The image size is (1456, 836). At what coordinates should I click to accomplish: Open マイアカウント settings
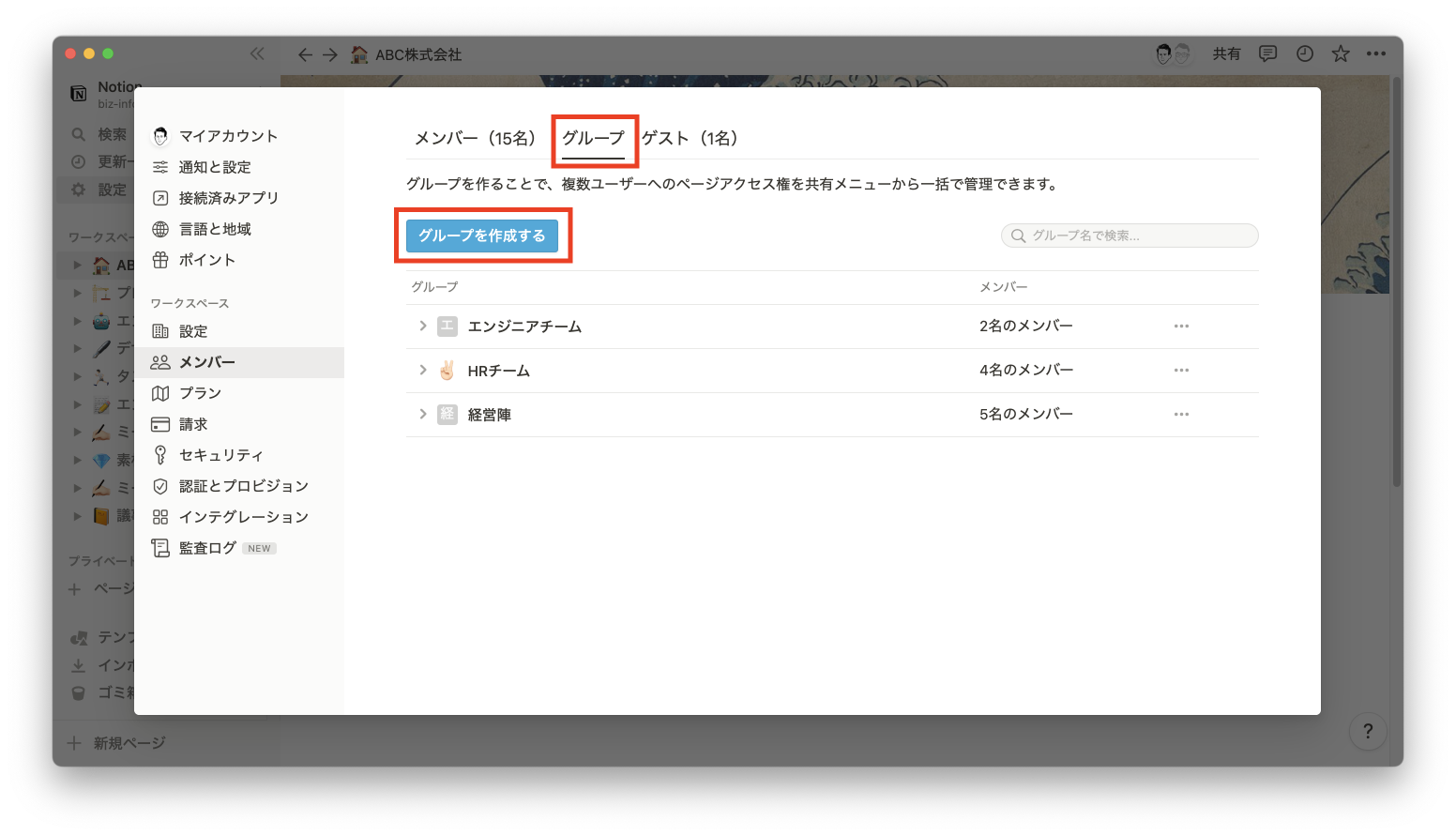point(239,136)
